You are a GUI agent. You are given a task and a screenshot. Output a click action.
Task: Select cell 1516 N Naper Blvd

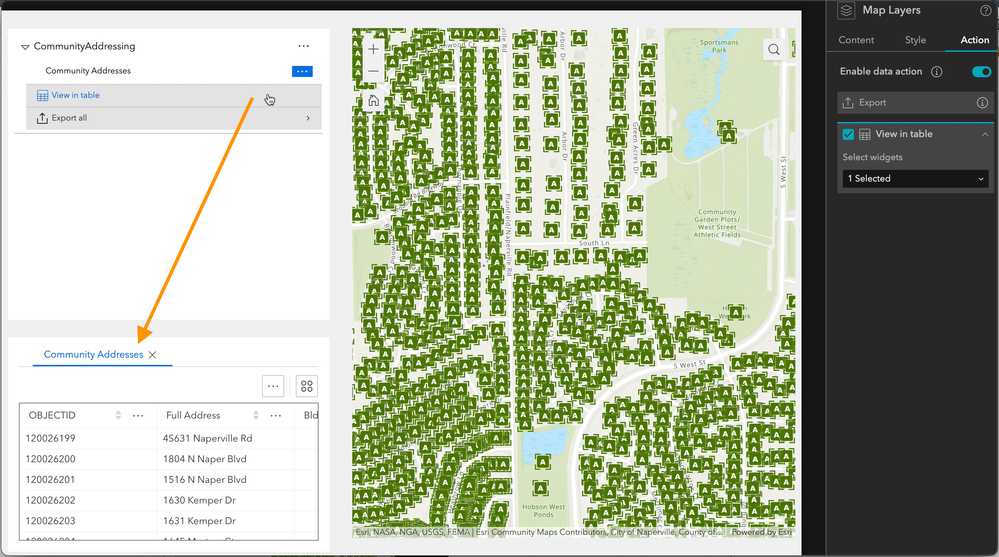pyautogui.click(x=205, y=480)
